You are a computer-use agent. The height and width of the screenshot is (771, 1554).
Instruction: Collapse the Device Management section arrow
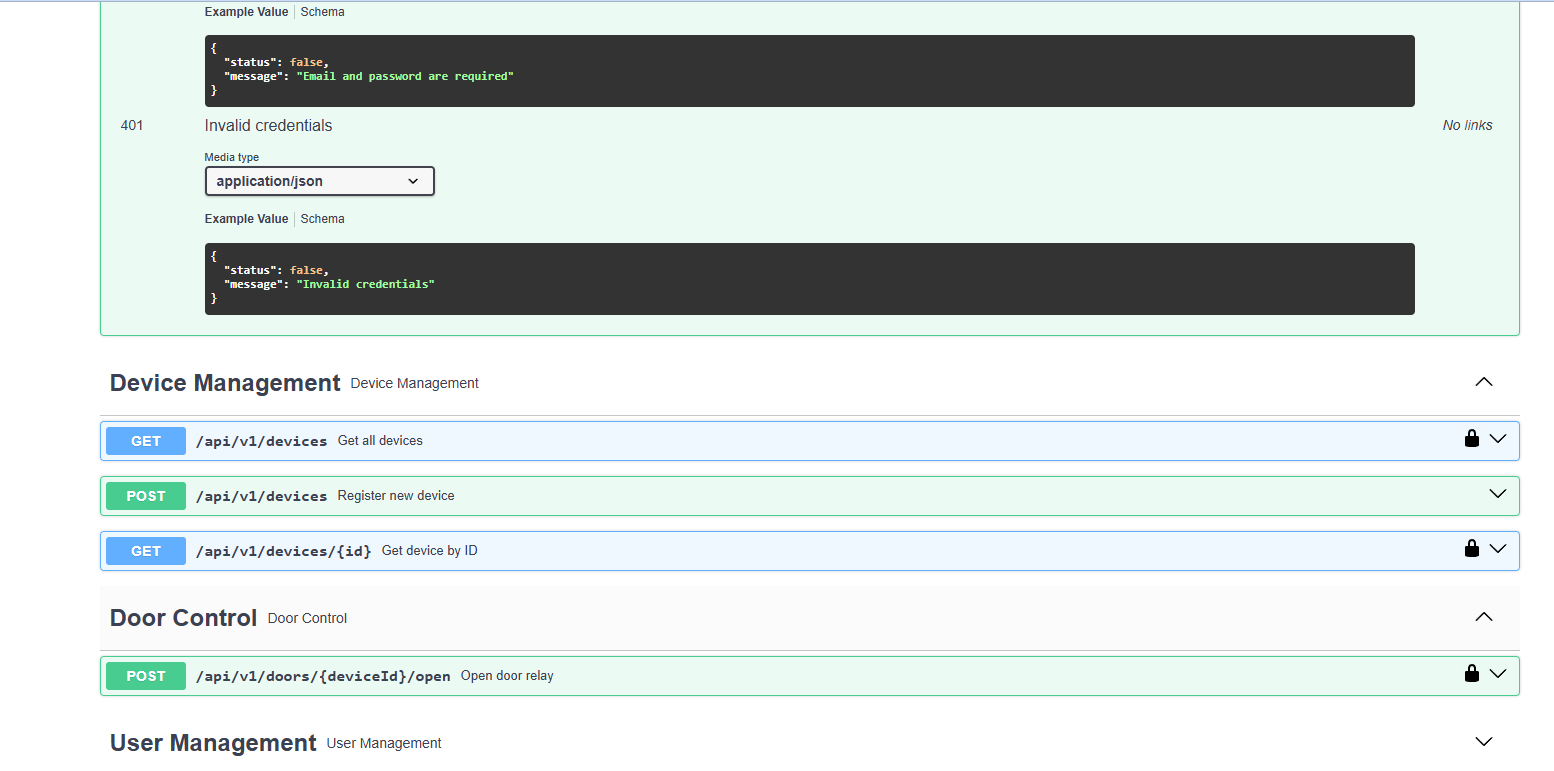pyautogui.click(x=1484, y=382)
